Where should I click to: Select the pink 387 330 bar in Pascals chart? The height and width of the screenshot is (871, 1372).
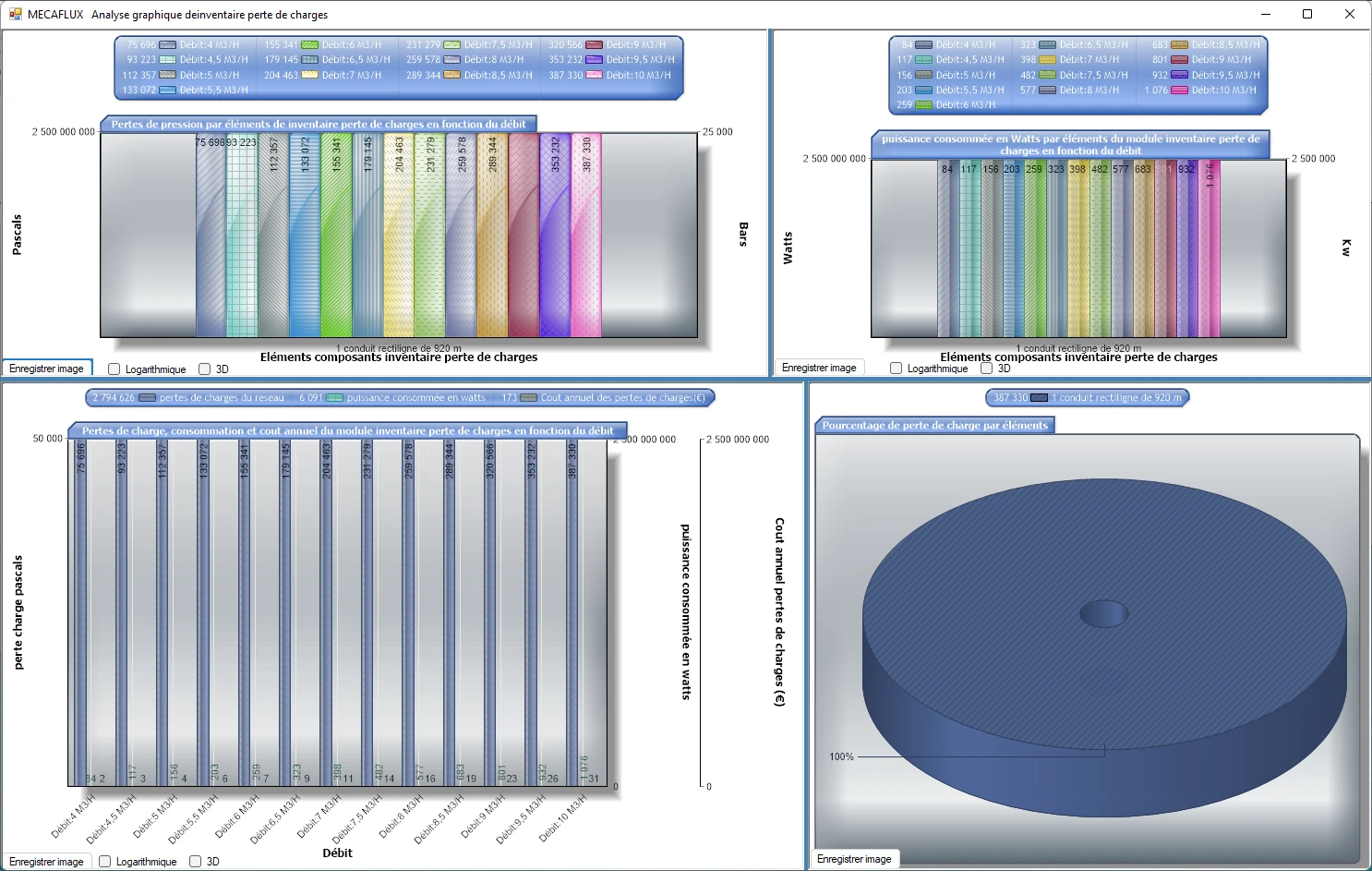tap(586, 236)
